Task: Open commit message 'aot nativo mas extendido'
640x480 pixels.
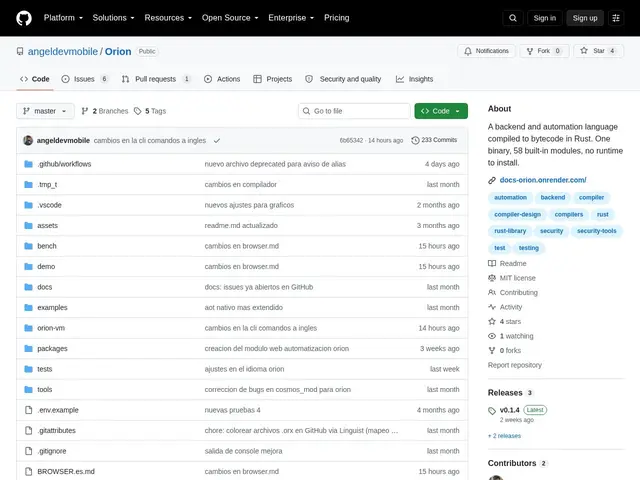Action: [244, 307]
